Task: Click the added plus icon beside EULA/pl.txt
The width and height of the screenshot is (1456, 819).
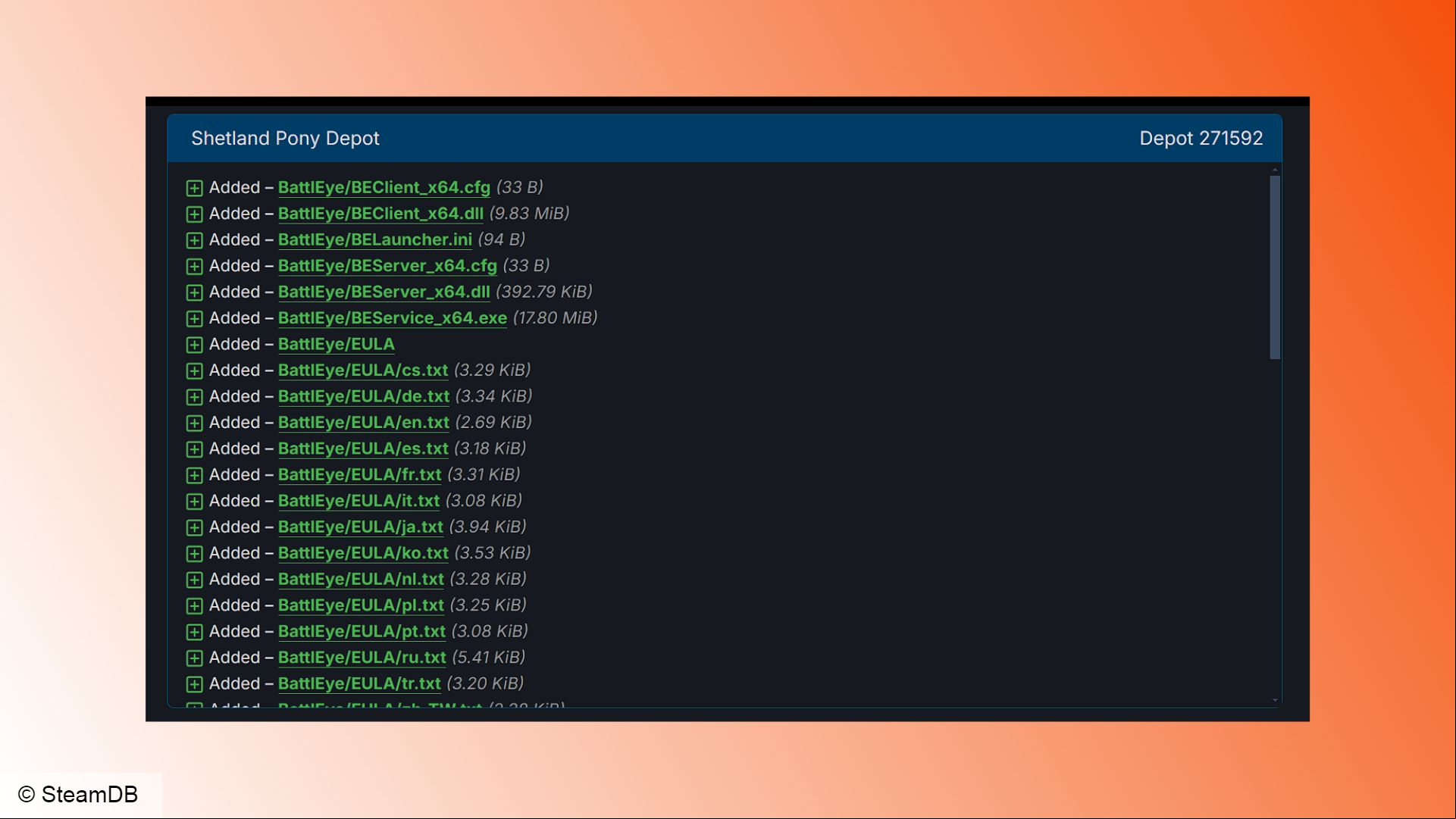Action: tap(194, 606)
